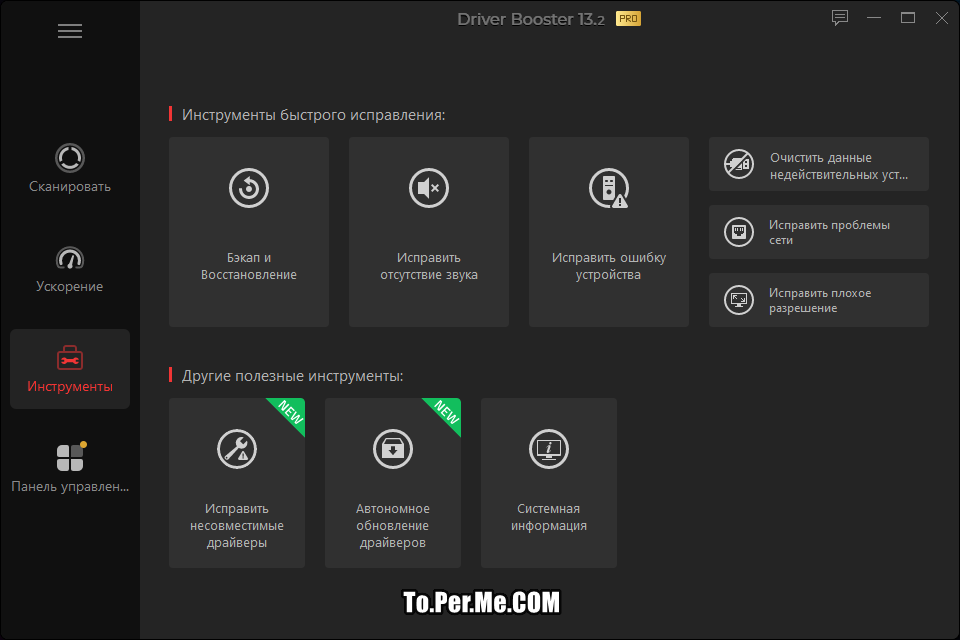Open the Ускорение speedometer icon
Image resolution: width=960 pixels, height=640 pixels.
click(70, 258)
